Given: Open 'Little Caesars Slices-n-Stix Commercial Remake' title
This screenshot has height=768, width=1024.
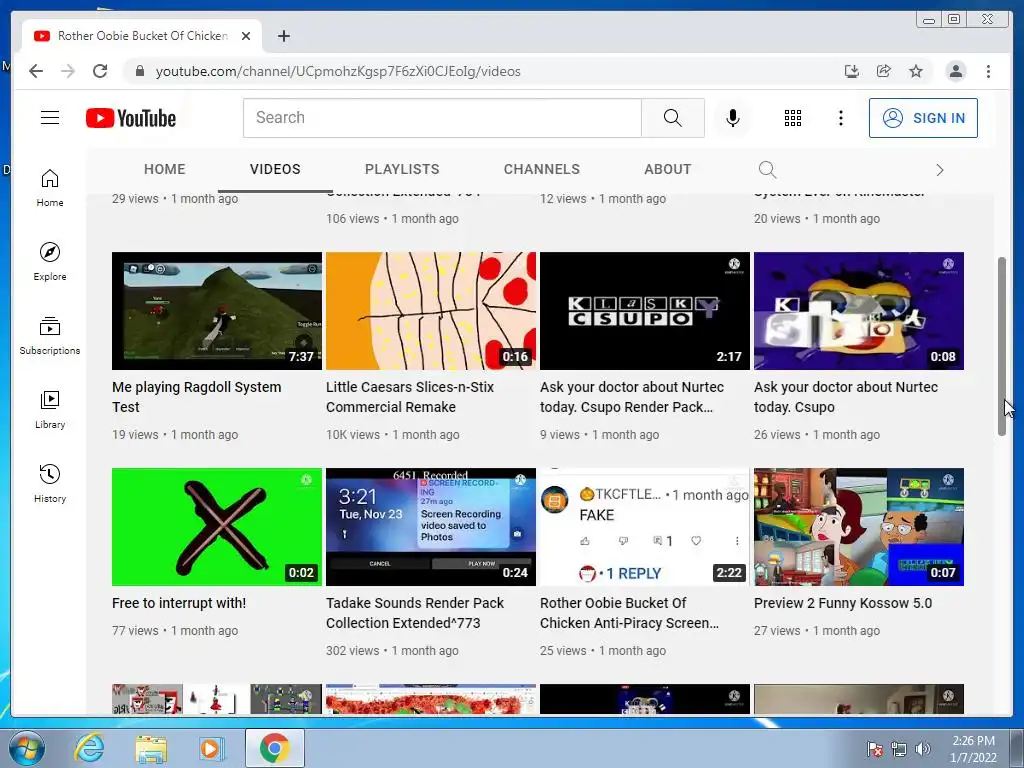Looking at the screenshot, I should coord(410,397).
